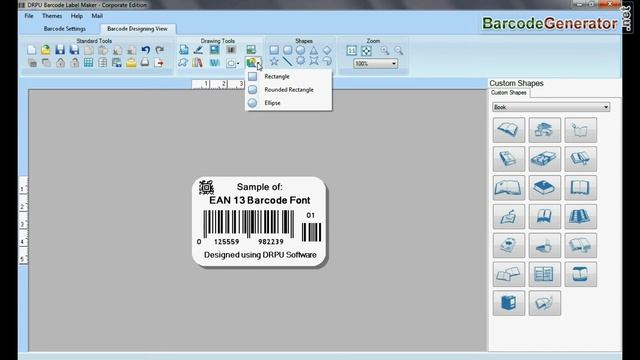Insert the solid dark closed book custom shape
The image size is (640, 360).
click(544, 188)
